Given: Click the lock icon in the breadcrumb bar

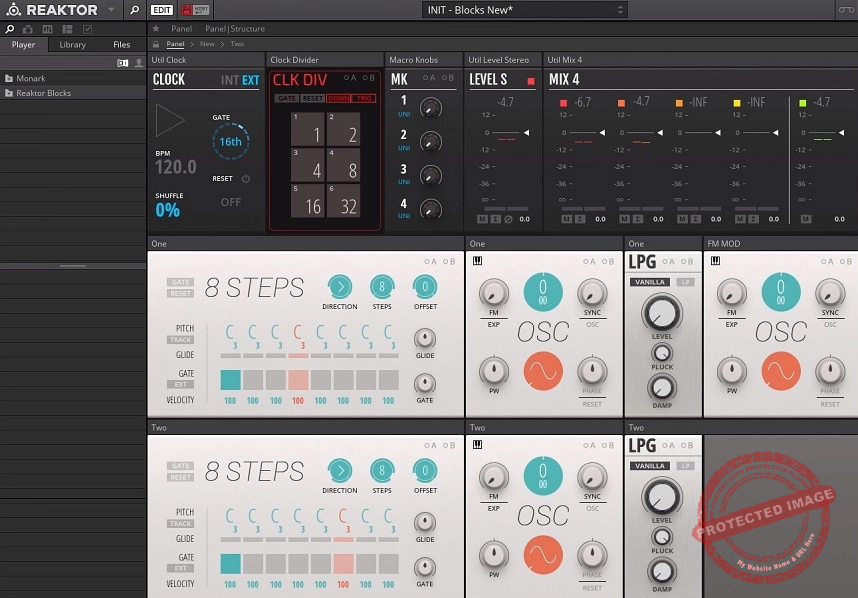Looking at the screenshot, I should pos(156,44).
